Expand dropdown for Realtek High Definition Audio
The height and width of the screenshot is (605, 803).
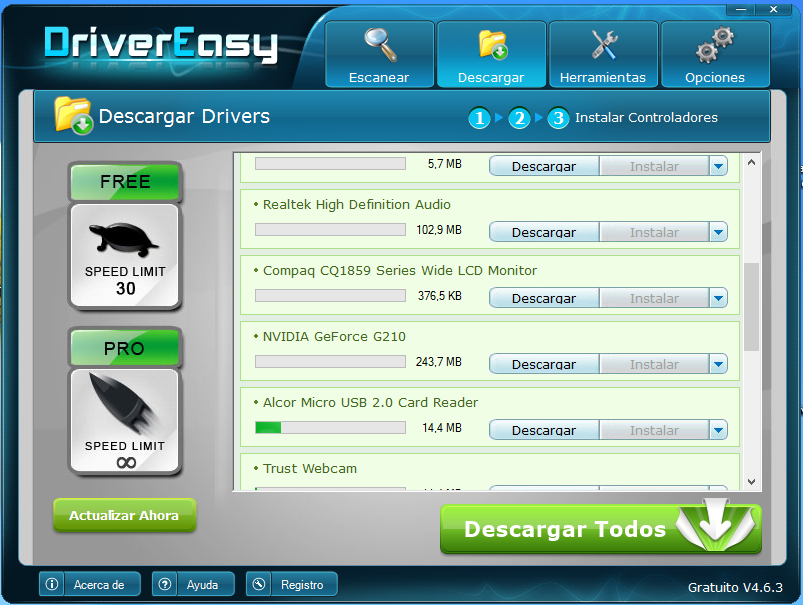click(x=718, y=232)
